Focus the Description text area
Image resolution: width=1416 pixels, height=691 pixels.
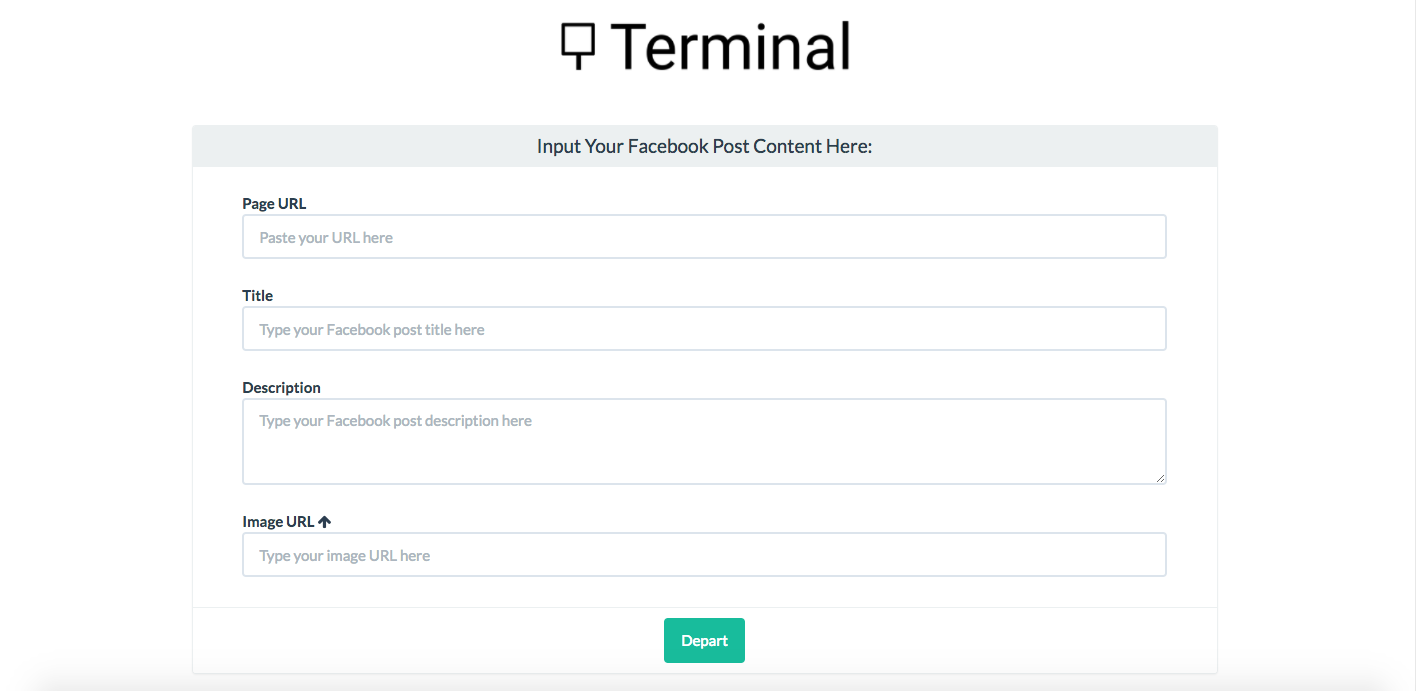tap(704, 440)
